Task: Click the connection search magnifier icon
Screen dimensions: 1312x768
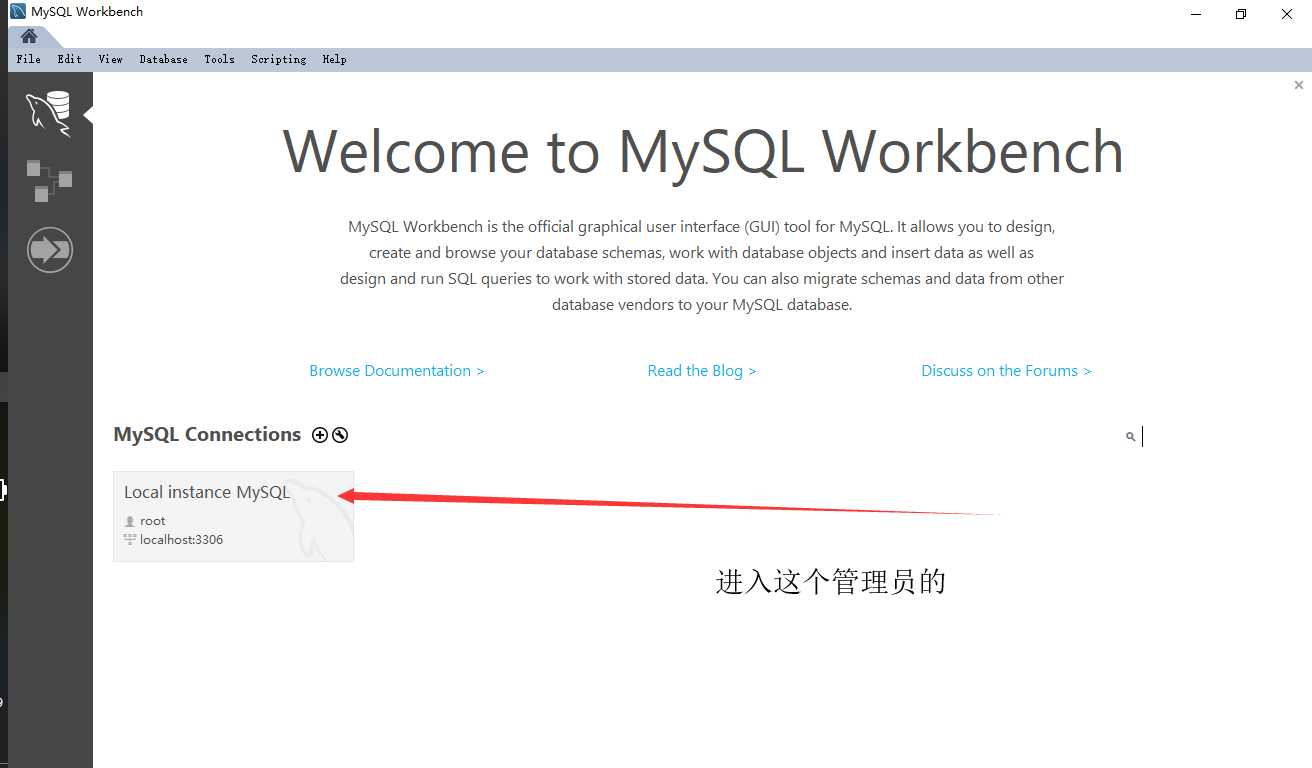Action: point(1131,437)
